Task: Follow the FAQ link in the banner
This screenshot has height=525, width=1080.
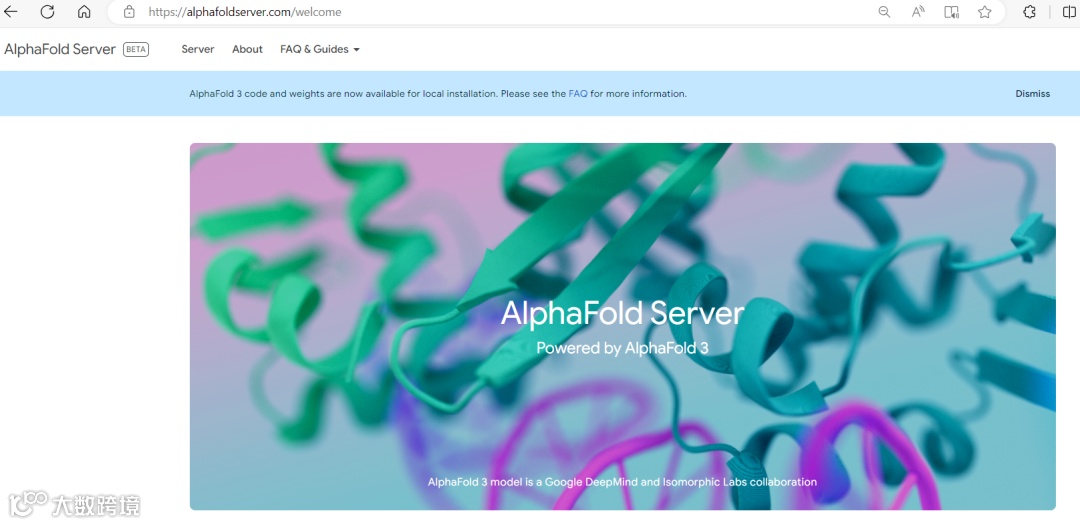Action: click(x=578, y=94)
